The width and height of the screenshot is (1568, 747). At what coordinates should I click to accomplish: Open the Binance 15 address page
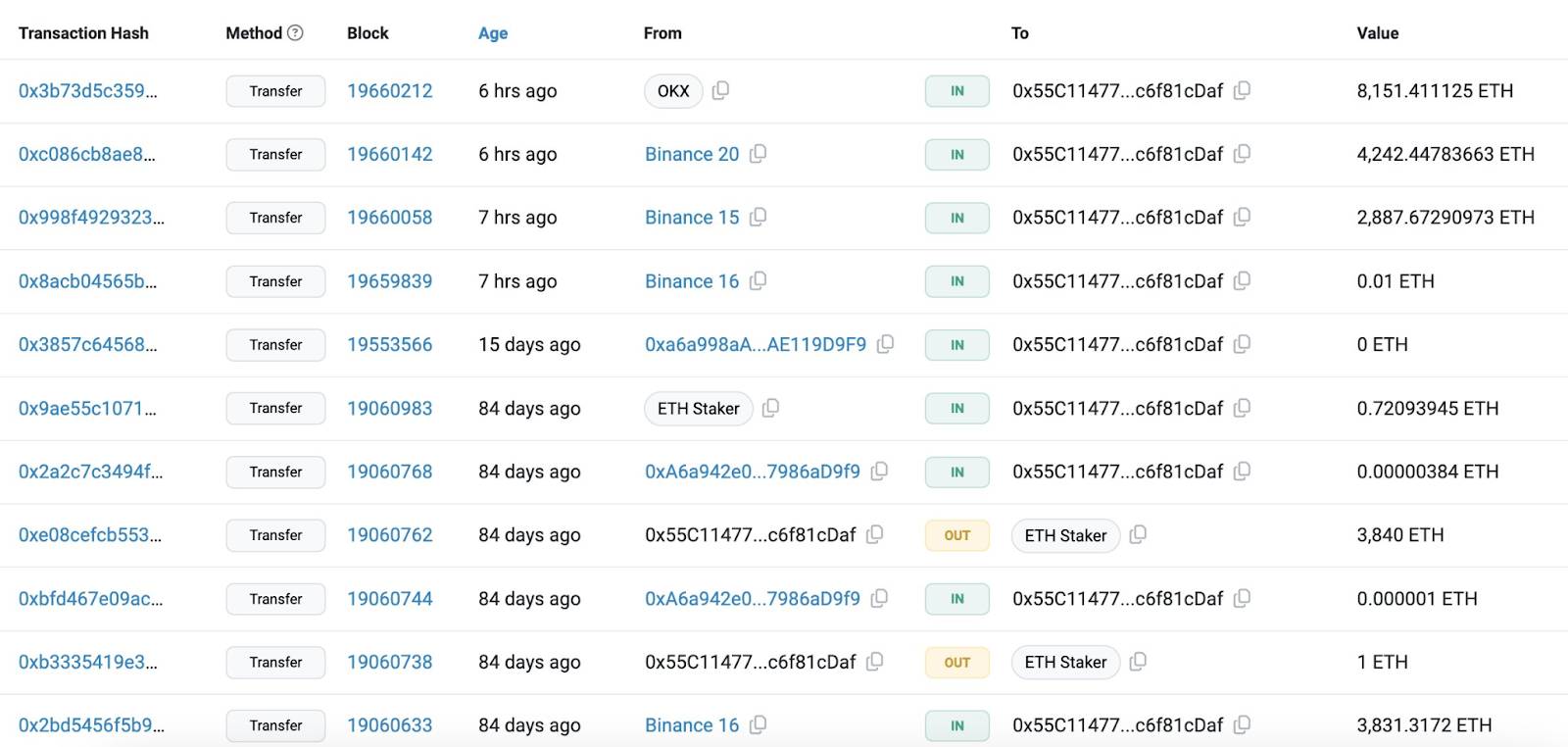[x=692, y=217]
